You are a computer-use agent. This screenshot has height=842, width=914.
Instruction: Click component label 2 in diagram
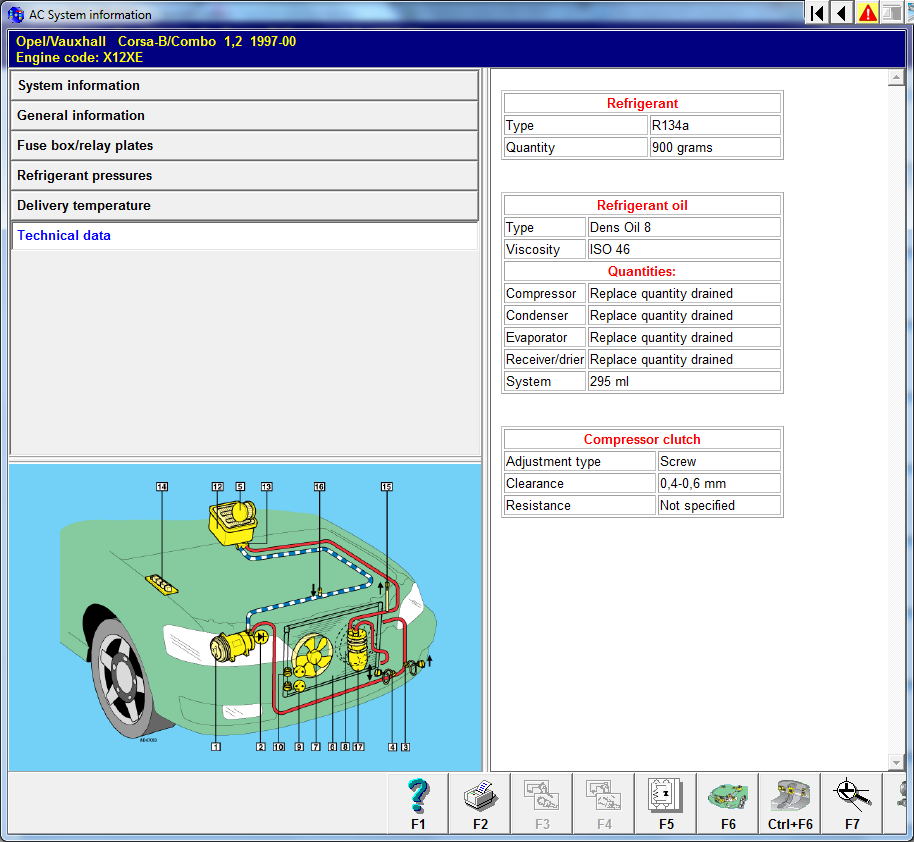click(261, 746)
